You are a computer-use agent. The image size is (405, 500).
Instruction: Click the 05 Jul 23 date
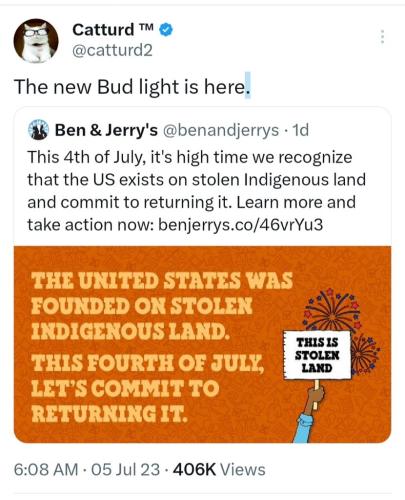[x=126, y=470]
